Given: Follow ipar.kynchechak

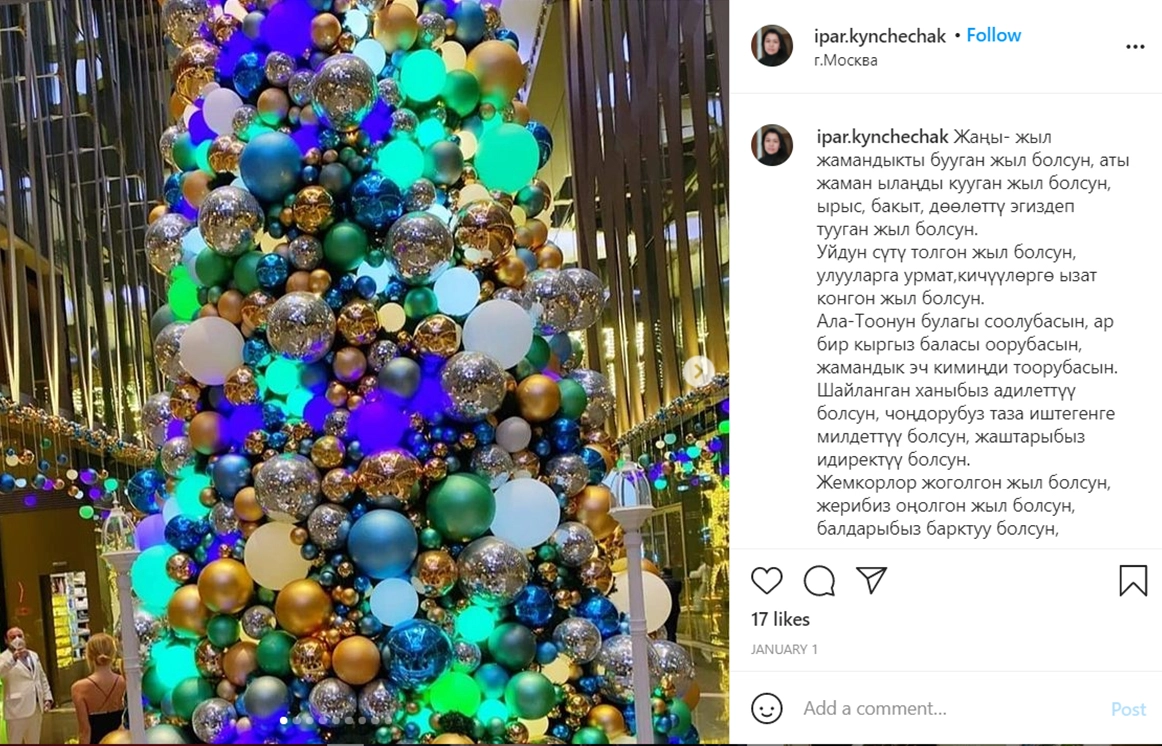Looking at the screenshot, I should click(993, 35).
